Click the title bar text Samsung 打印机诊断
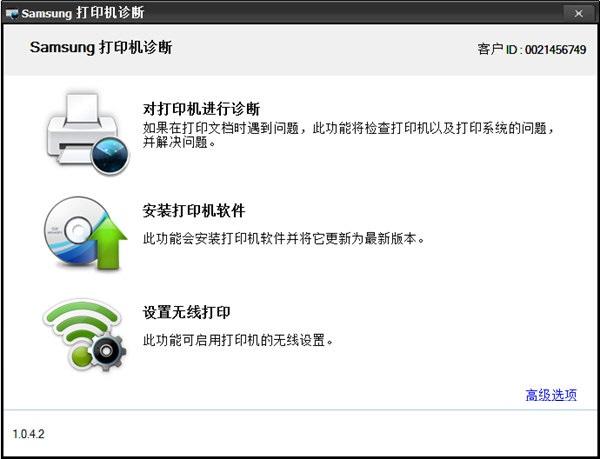Screen dimensions: 600x459 (x=83, y=13)
